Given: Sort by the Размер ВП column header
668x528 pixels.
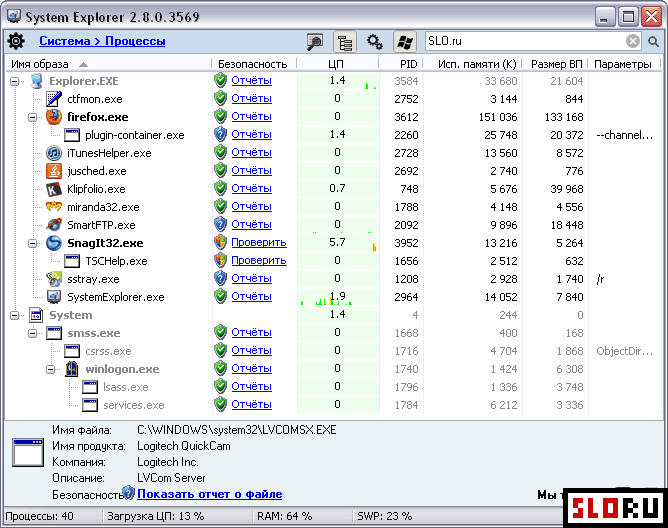Looking at the screenshot, I should pyautogui.click(x=555, y=64).
